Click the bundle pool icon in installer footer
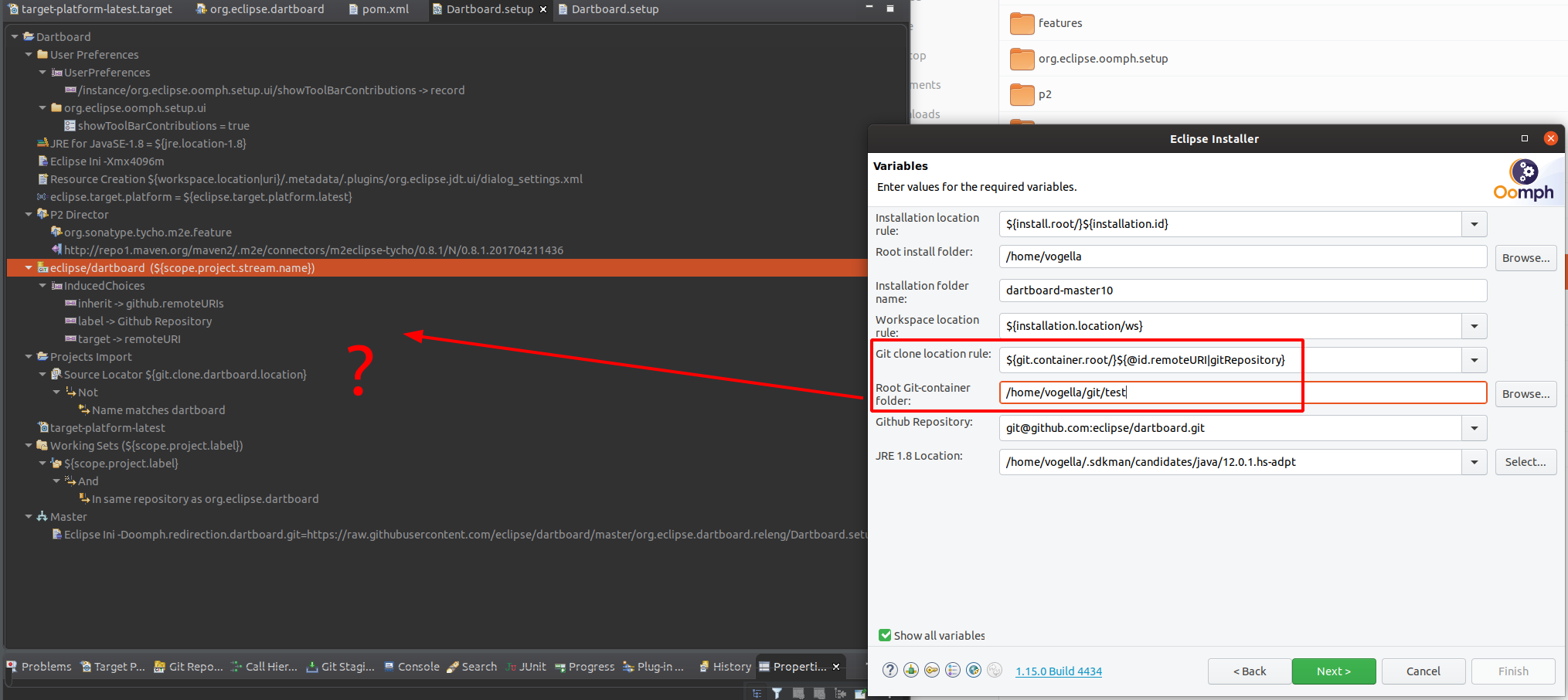The image size is (1568, 700). [911, 670]
